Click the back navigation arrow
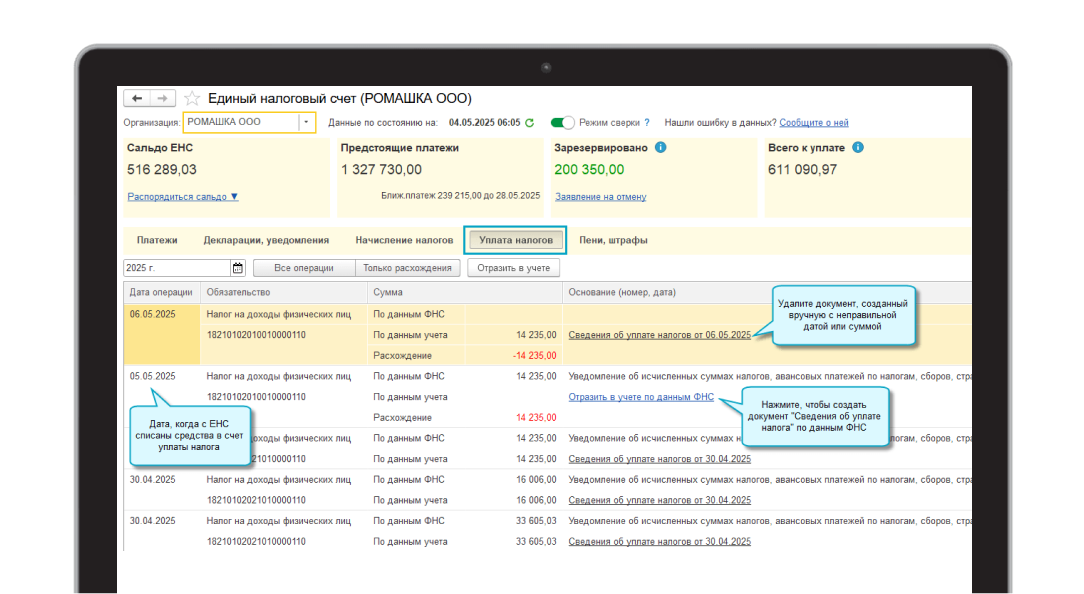This screenshot has height=594, width=1084. click(x=137, y=98)
